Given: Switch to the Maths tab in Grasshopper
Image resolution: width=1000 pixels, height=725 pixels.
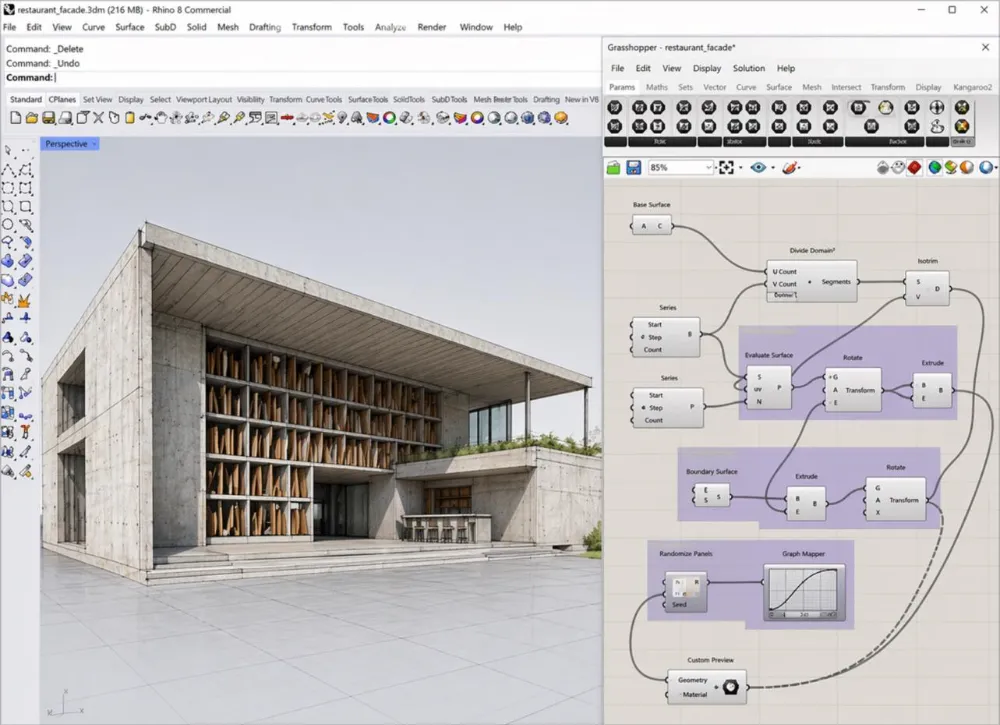Looking at the screenshot, I should tap(656, 87).
